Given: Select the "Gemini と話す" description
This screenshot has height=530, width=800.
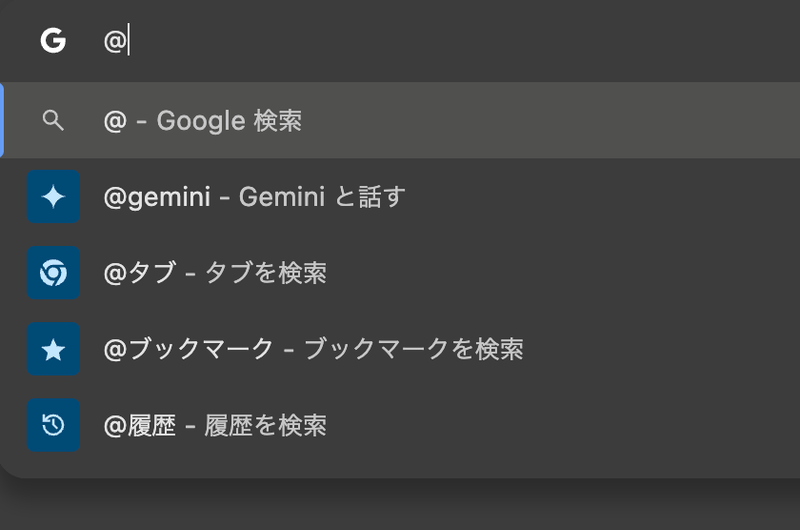Looking at the screenshot, I should [321, 197].
